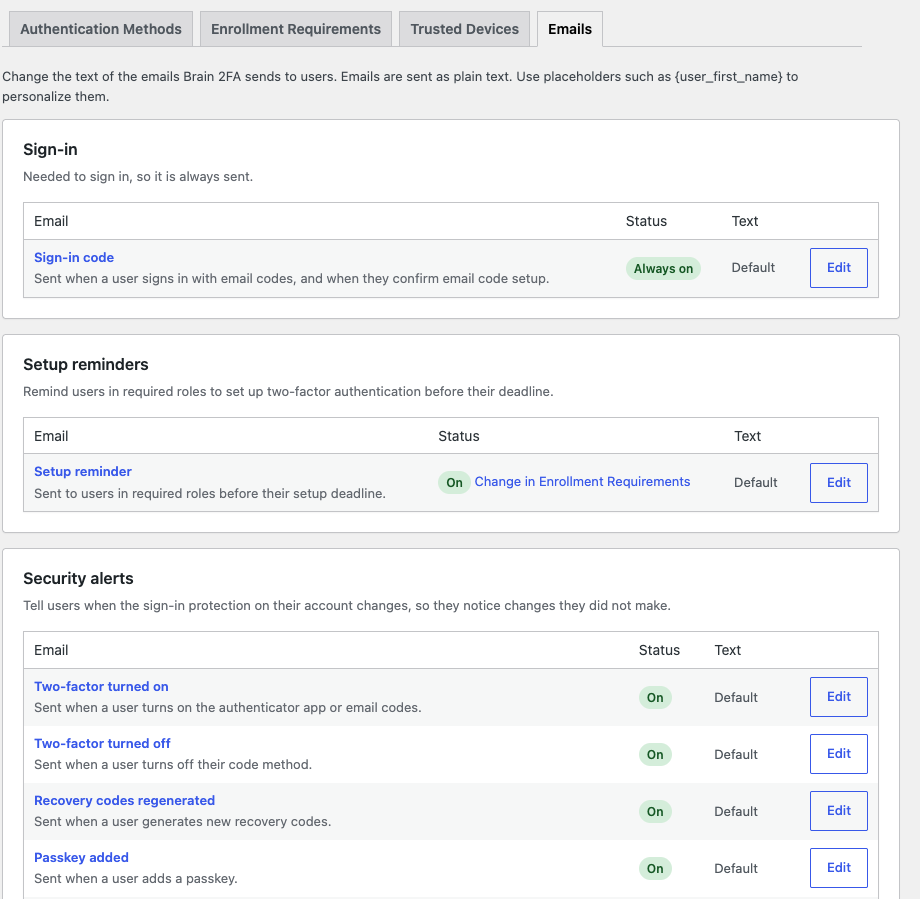Go to the Trusted Devices tab
Image resolution: width=920 pixels, height=899 pixels.
464,29
